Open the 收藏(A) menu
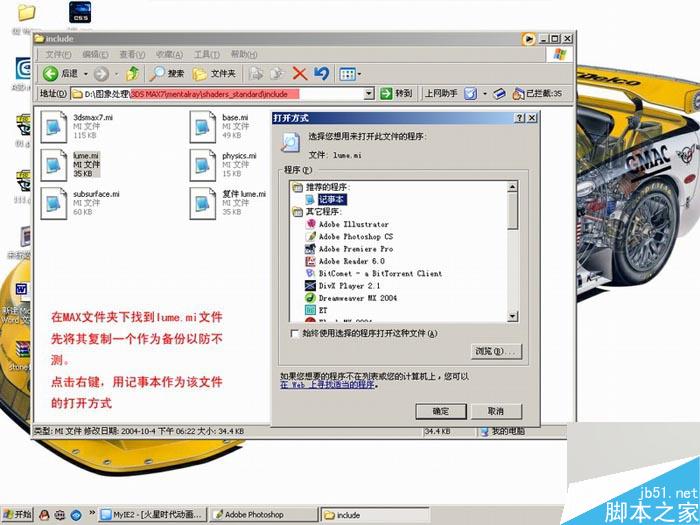Image resolution: width=700 pixels, height=525 pixels. point(169,54)
